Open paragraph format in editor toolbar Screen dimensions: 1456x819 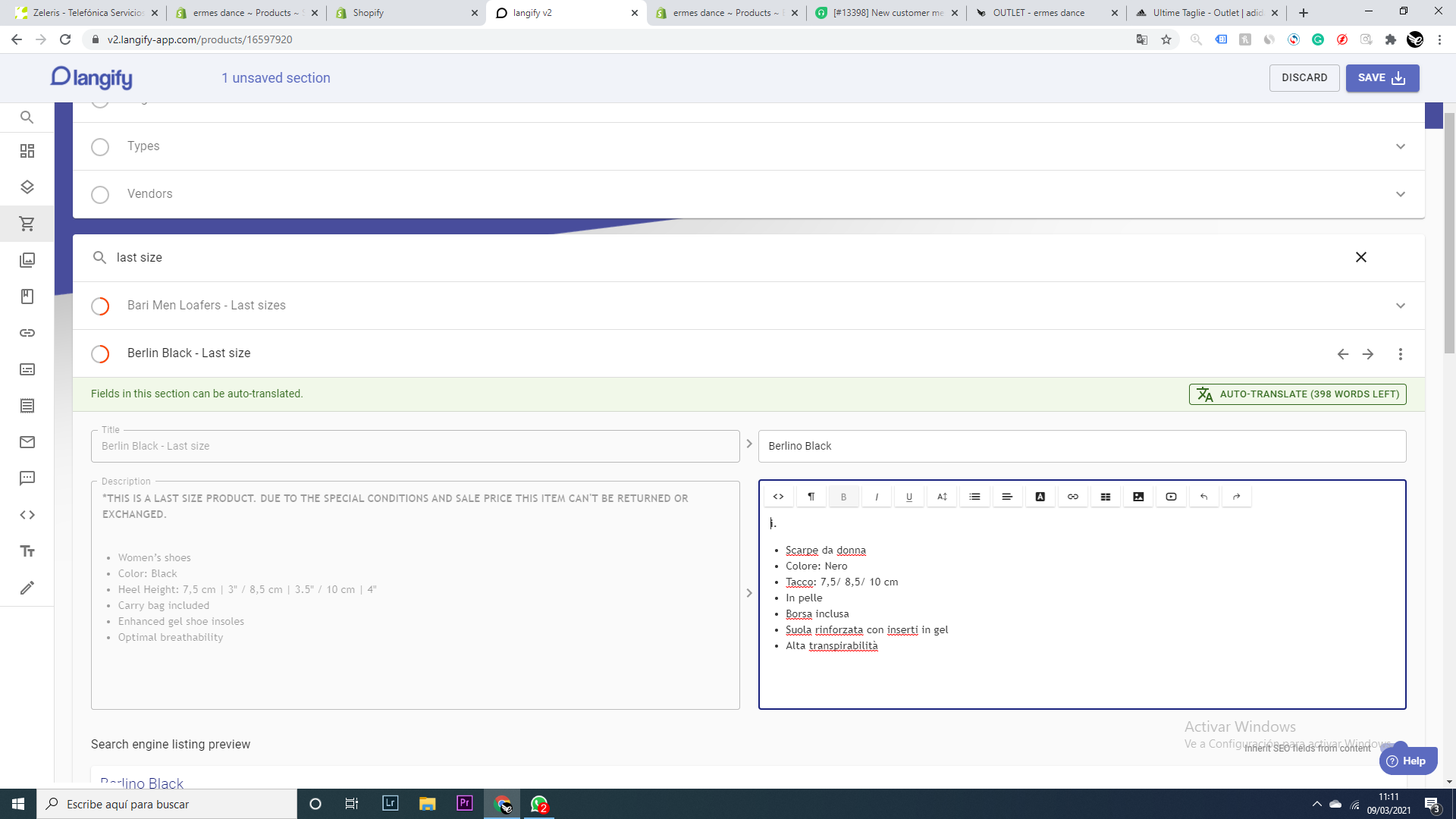click(x=811, y=497)
